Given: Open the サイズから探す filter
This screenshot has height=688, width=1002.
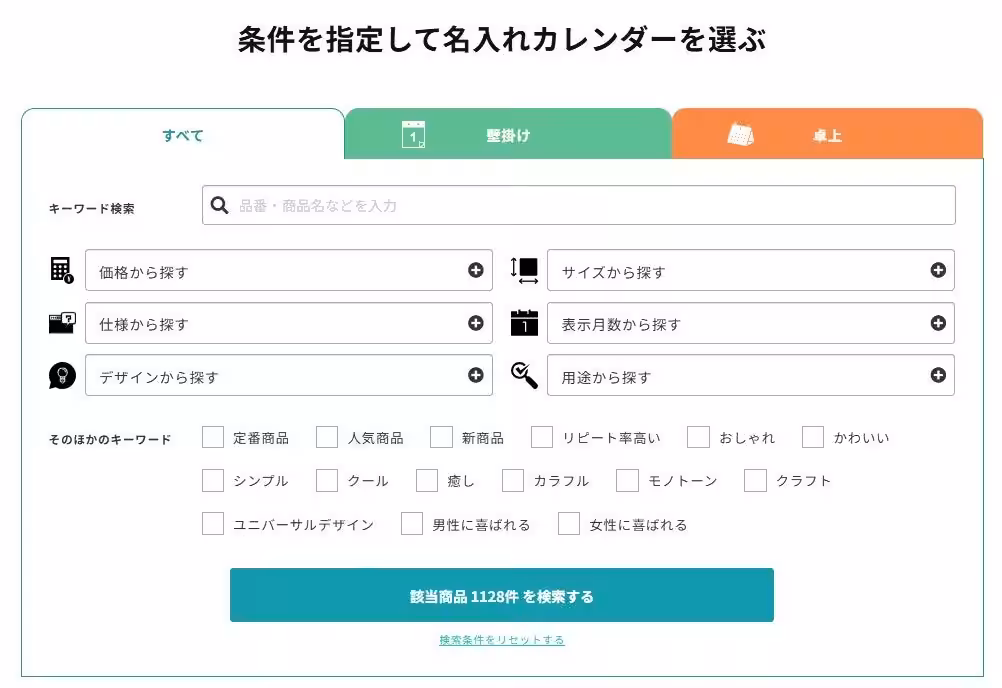Looking at the screenshot, I should tap(749, 270).
